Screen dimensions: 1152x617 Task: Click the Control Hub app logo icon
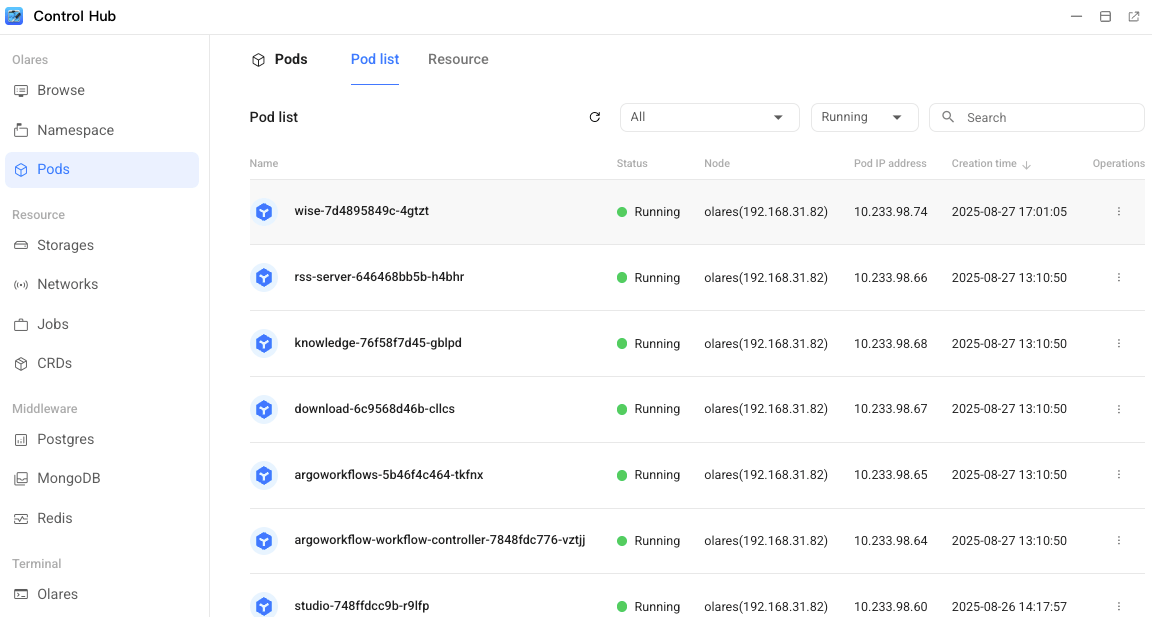[x=15, y=16]
